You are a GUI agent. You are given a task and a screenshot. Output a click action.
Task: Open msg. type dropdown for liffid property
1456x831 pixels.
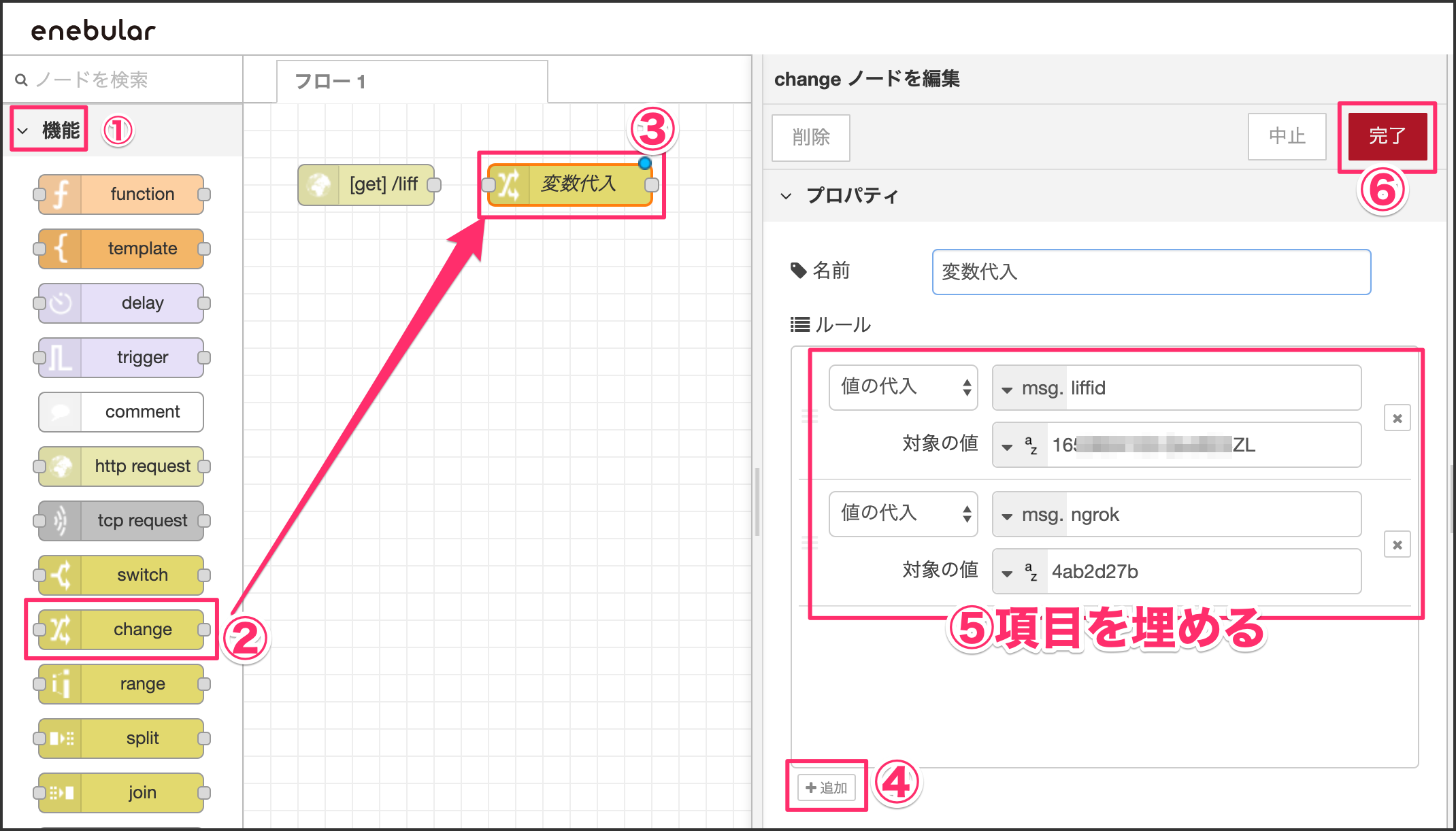[x=1030, y=388]
